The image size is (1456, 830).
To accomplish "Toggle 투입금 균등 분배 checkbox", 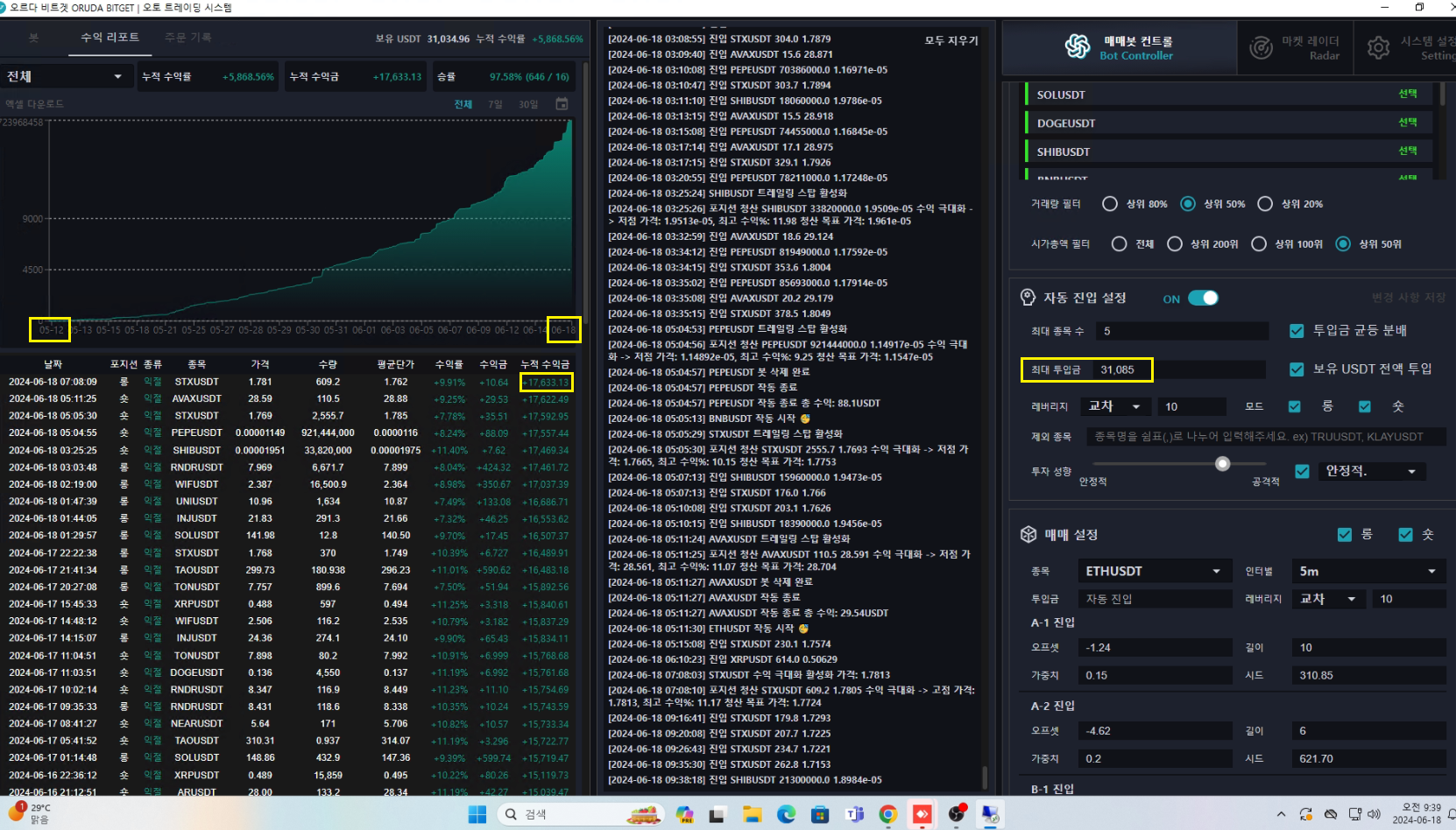I will (x=1297, y=331).
